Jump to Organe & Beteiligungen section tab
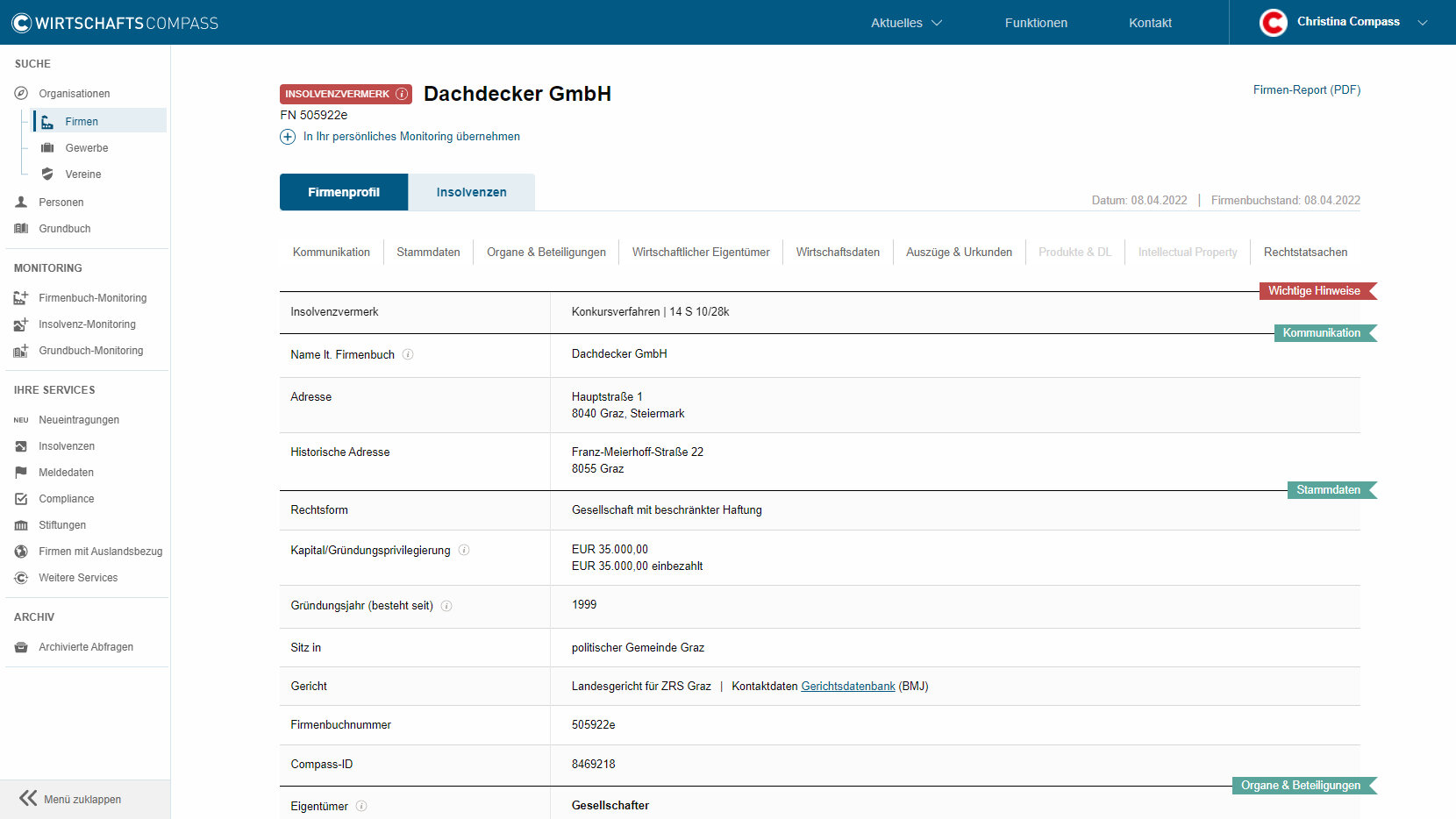The width and height of the screenshot is (1456, 819). [x=546, y=252]
